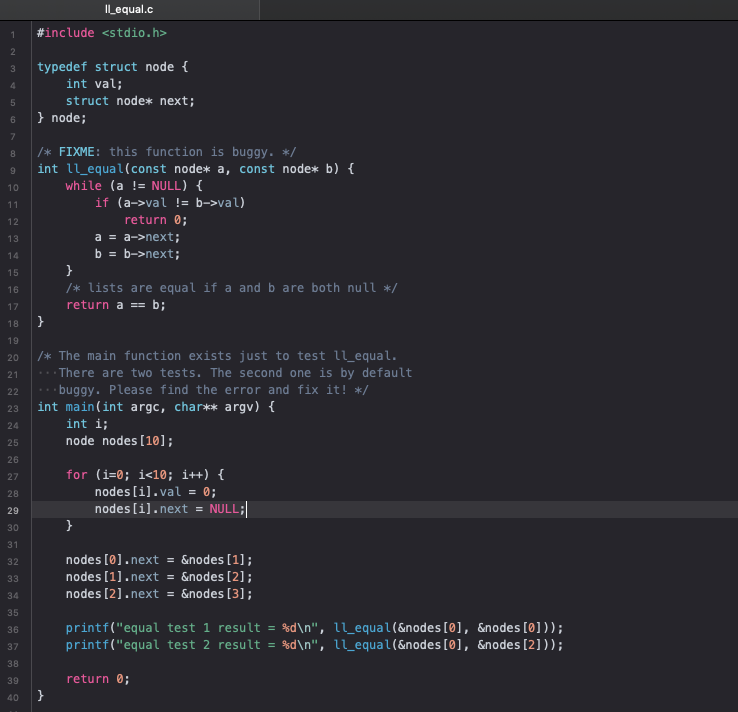Click string 'equal test 2 result' on line 37
This screenshot has width=738, height=712.
pyautogui.click(x=192, y=645)
